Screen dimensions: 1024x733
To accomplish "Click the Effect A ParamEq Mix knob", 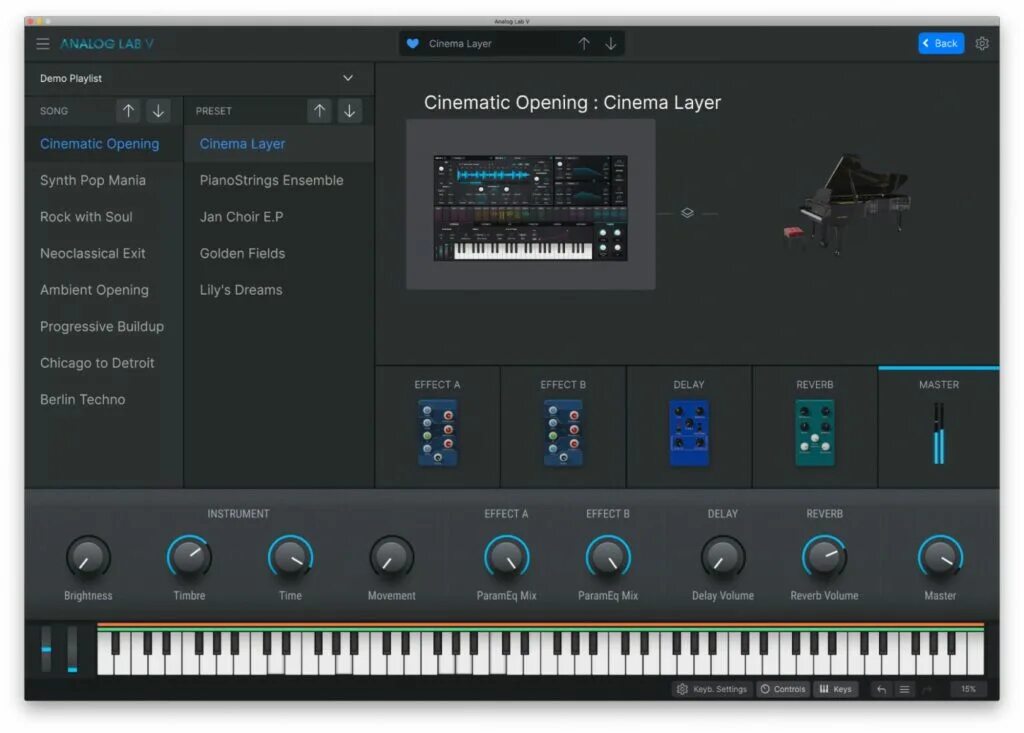I will pyautogui.click(x=507, y=557).
